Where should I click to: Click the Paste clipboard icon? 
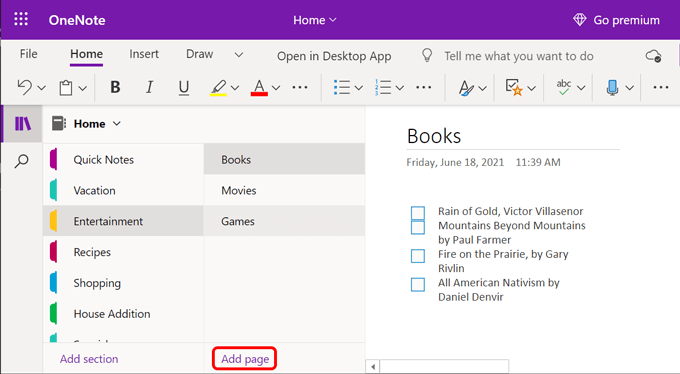click(66, 88)
